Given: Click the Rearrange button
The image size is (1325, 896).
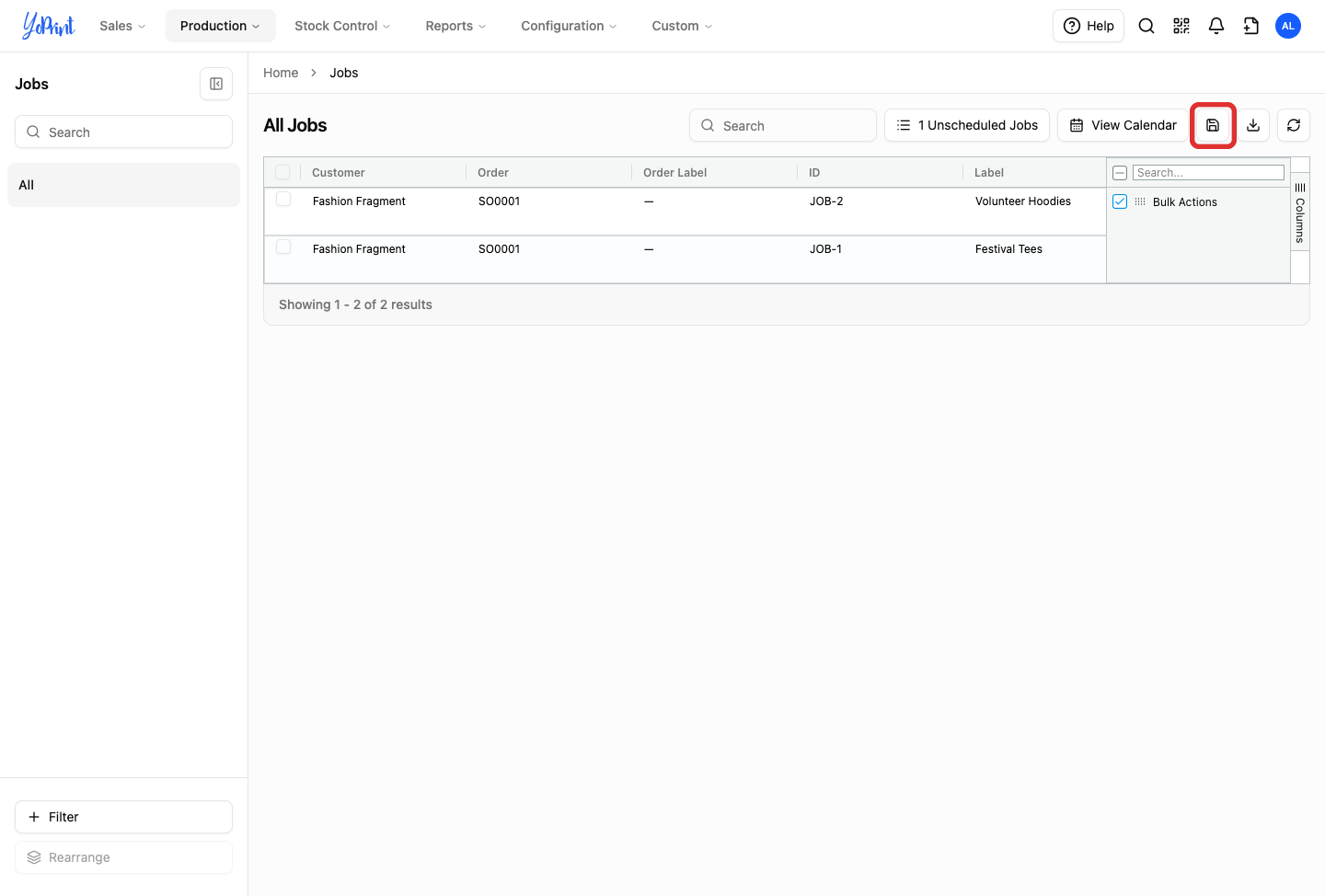Looking at the screenshot, I should pos(123,857).
